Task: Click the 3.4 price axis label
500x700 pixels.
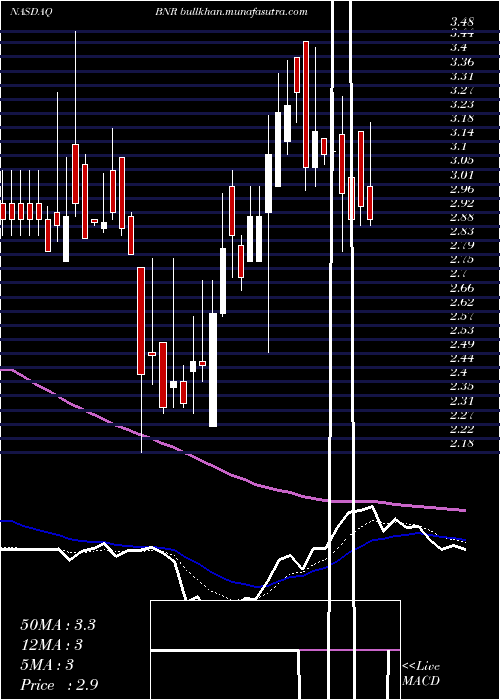Action: pos(458,47)
